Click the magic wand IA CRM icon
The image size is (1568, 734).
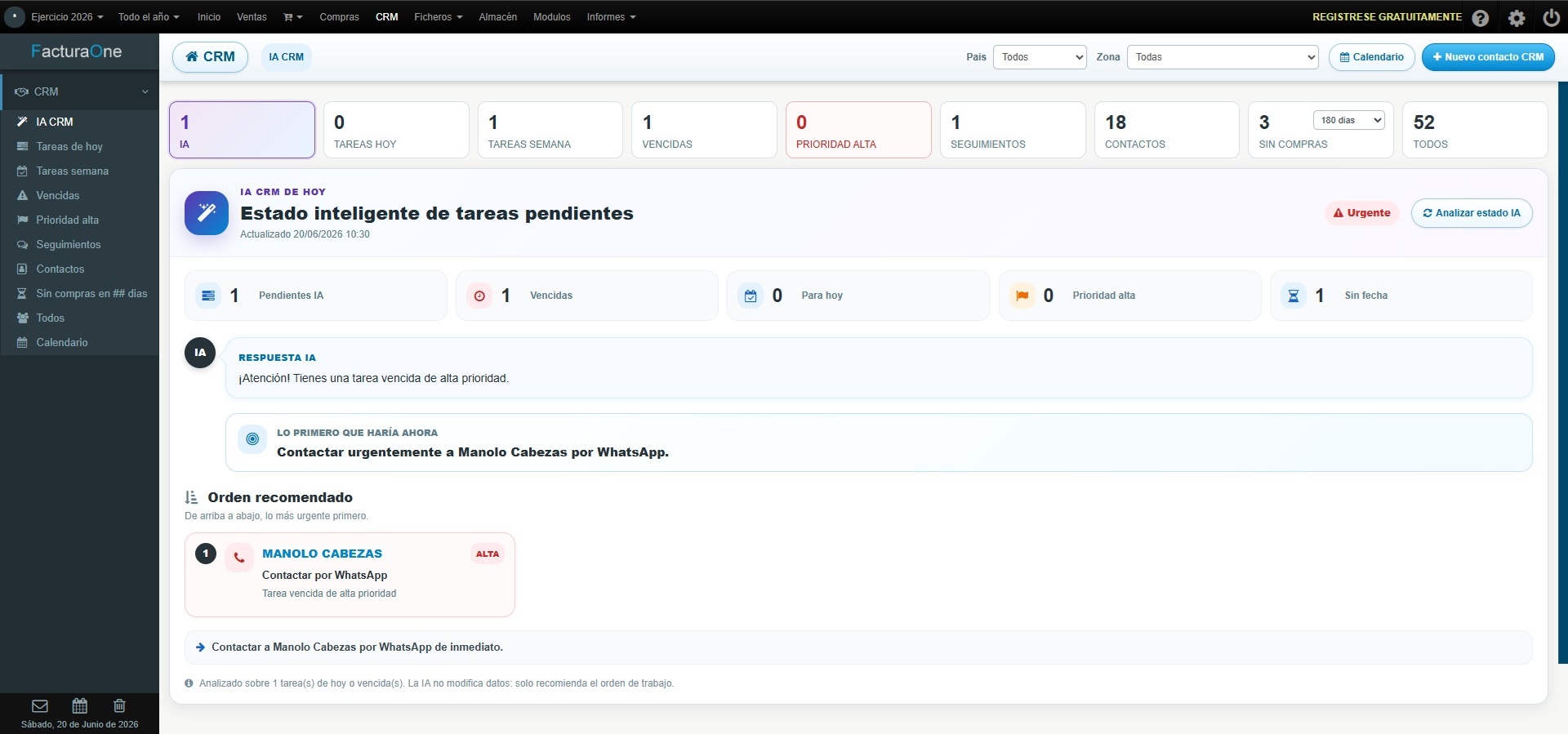(207, 213)
